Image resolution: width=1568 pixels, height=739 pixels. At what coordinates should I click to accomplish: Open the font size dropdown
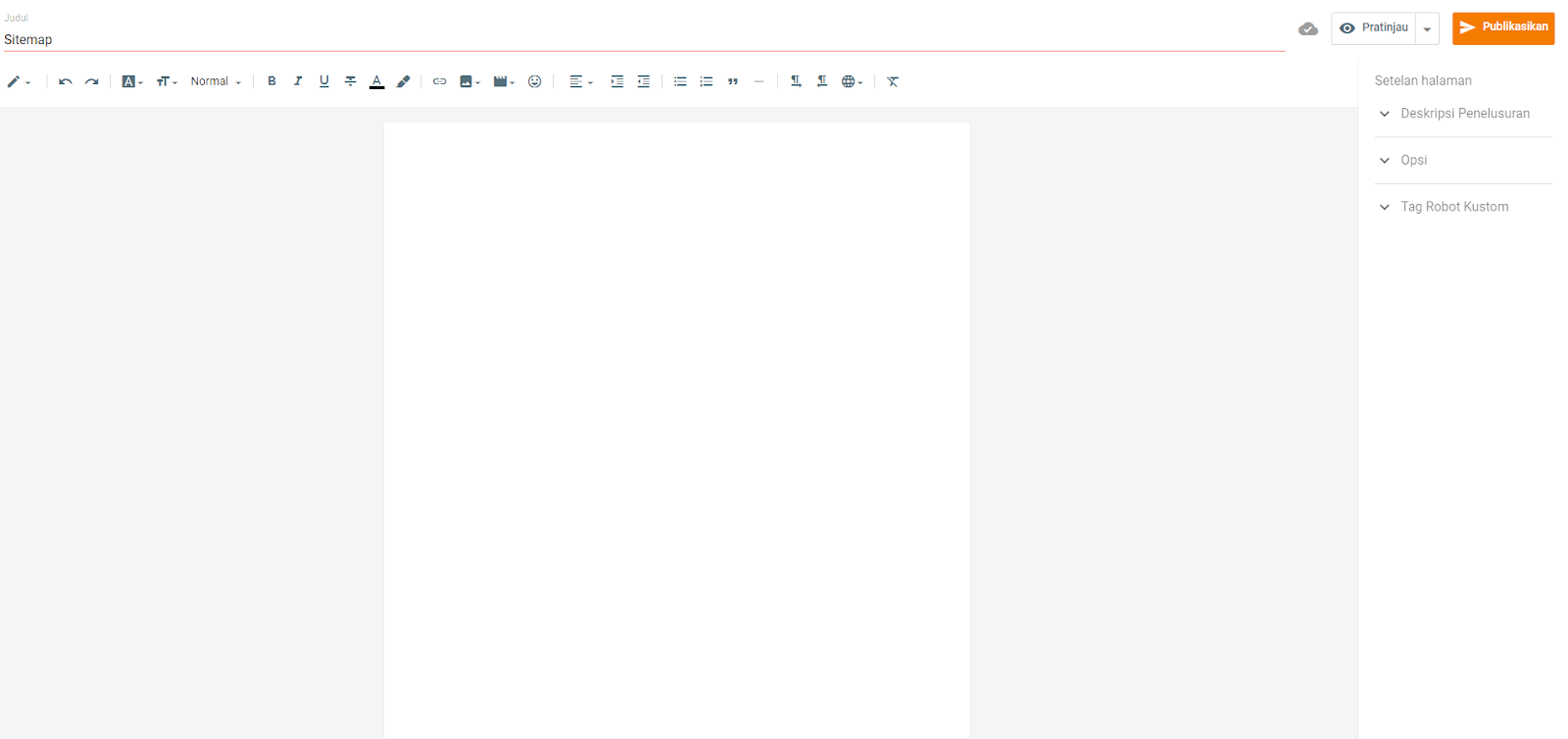pyautogui.click(x=167, y=82)
